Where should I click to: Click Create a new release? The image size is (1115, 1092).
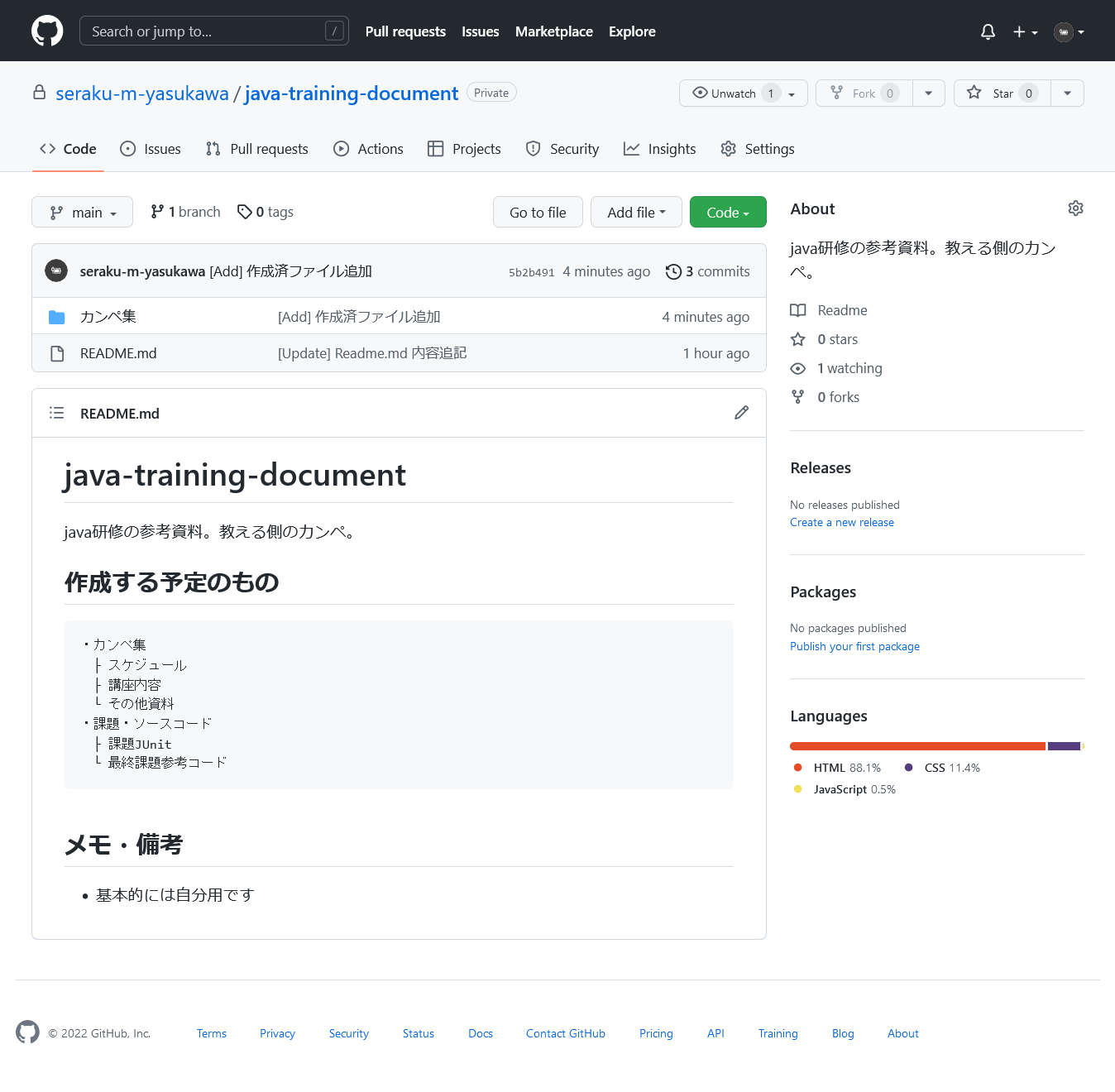pyautogui.click(x=842, y=522)
